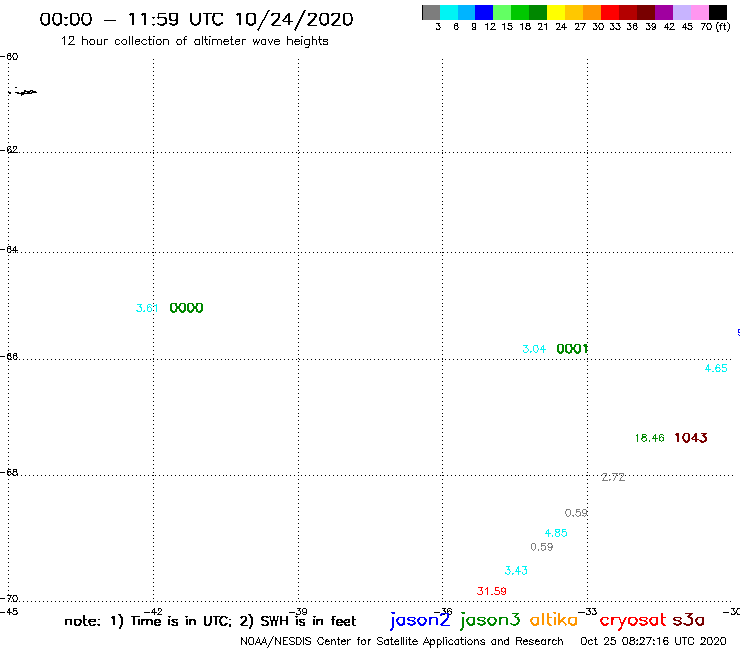Viewport: 740px width, 650px height.
Task: Click the green jason3 satellite label
Action: [490, 620]
